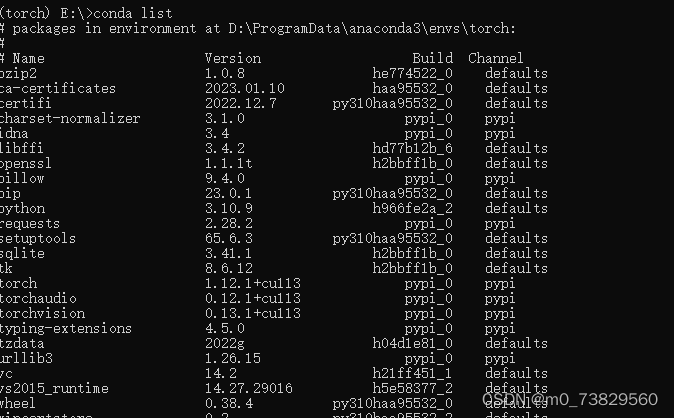Click the openssl build string h2bbff1b_0
This screenshot has width=674, height=418.
(x=413, y=163)
